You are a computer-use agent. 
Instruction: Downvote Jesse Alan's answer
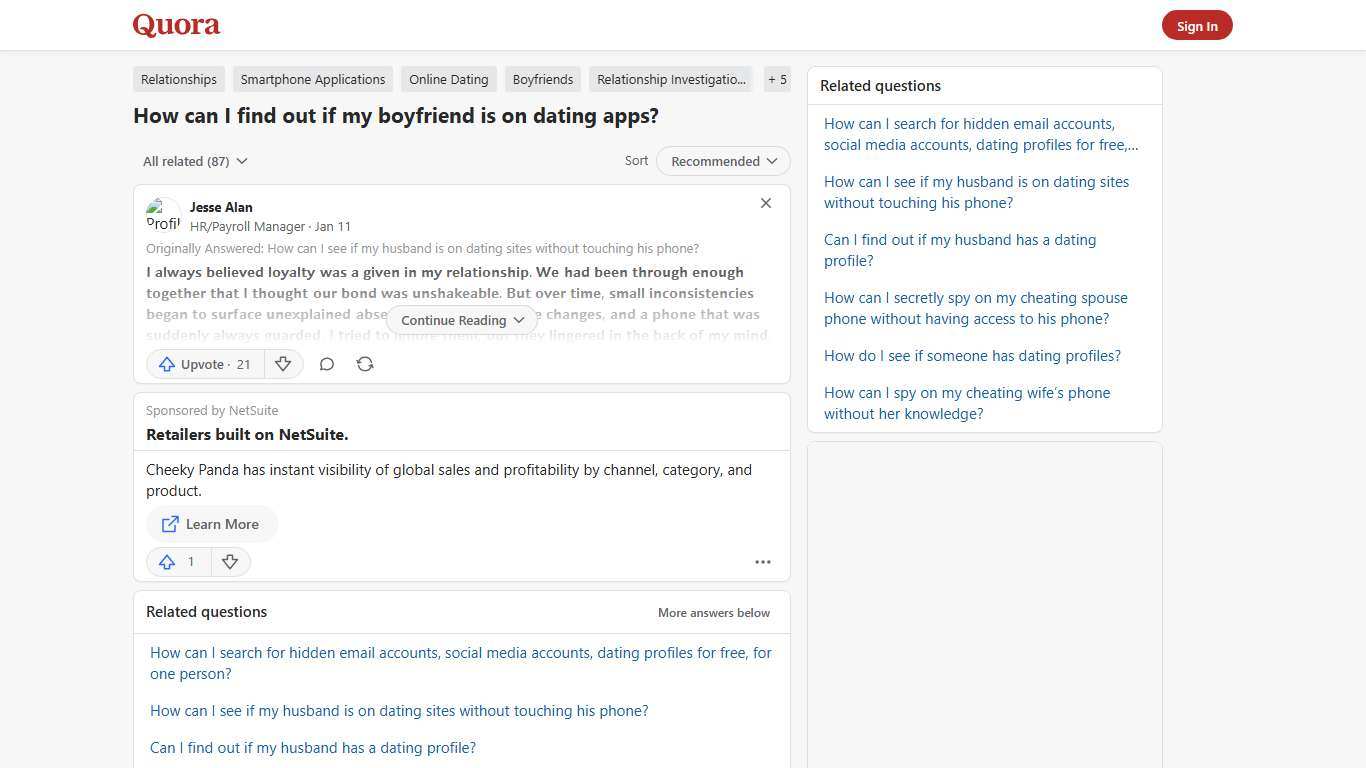click(283, 364)
